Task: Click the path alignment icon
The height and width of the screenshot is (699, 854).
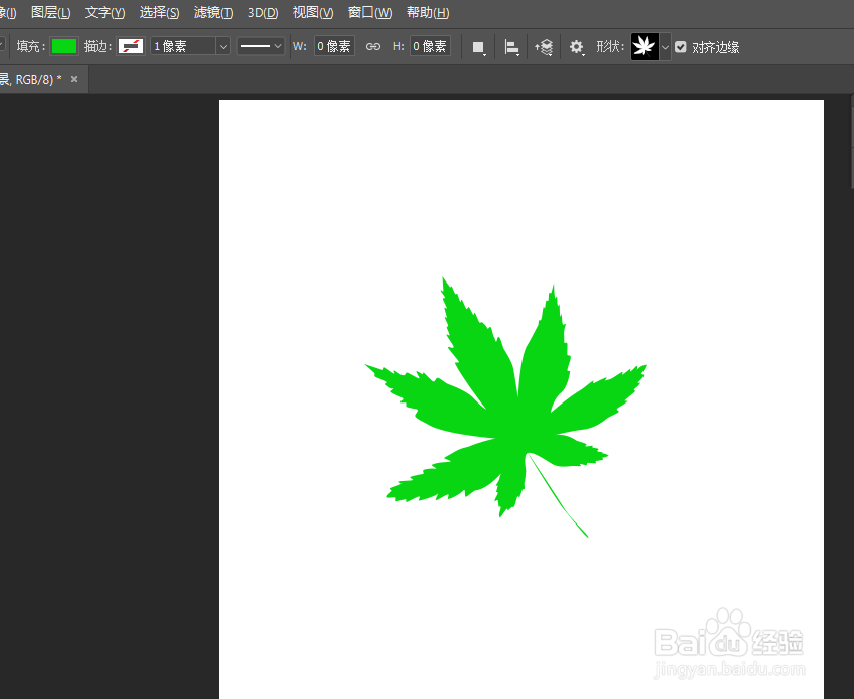Action: pyautogui.click(x=511, y=46)
